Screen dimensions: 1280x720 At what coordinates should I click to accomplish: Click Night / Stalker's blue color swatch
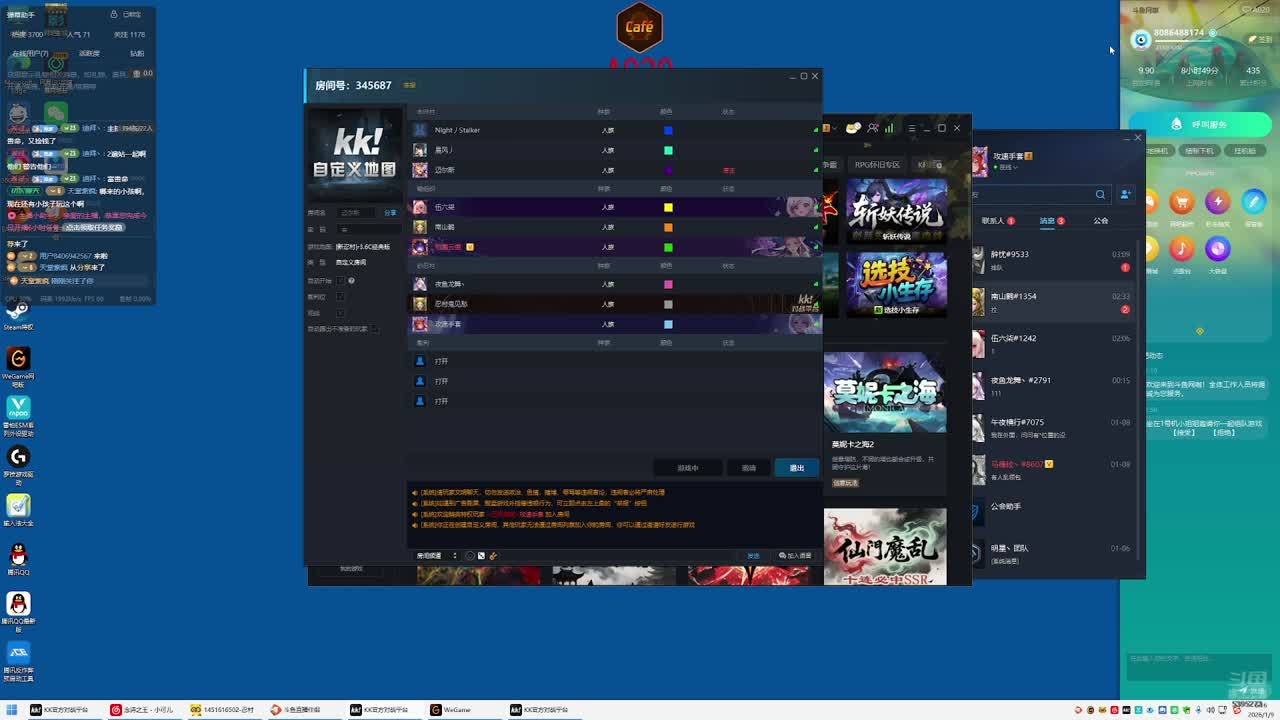(x=668, y=130)
